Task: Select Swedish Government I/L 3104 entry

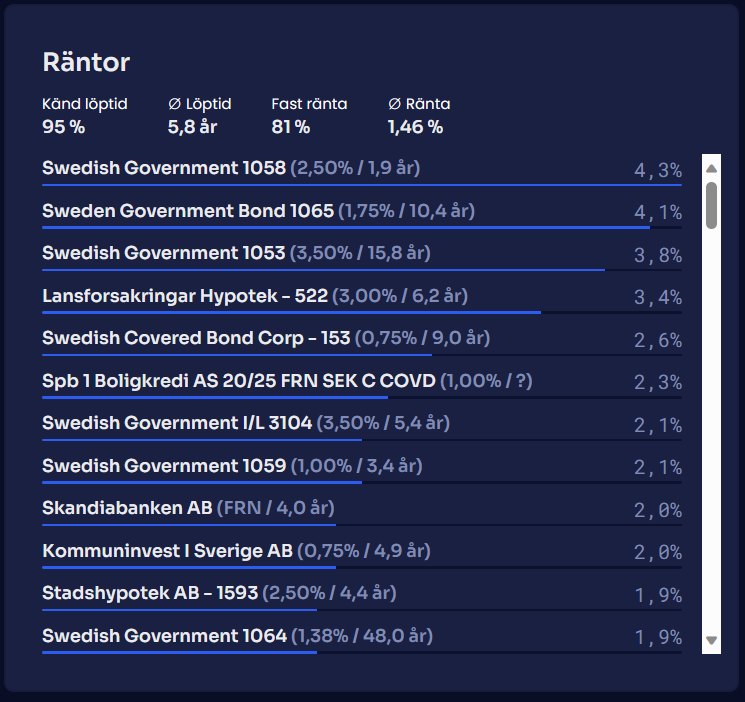Action: pyautogui.click(x=177, y=423)
